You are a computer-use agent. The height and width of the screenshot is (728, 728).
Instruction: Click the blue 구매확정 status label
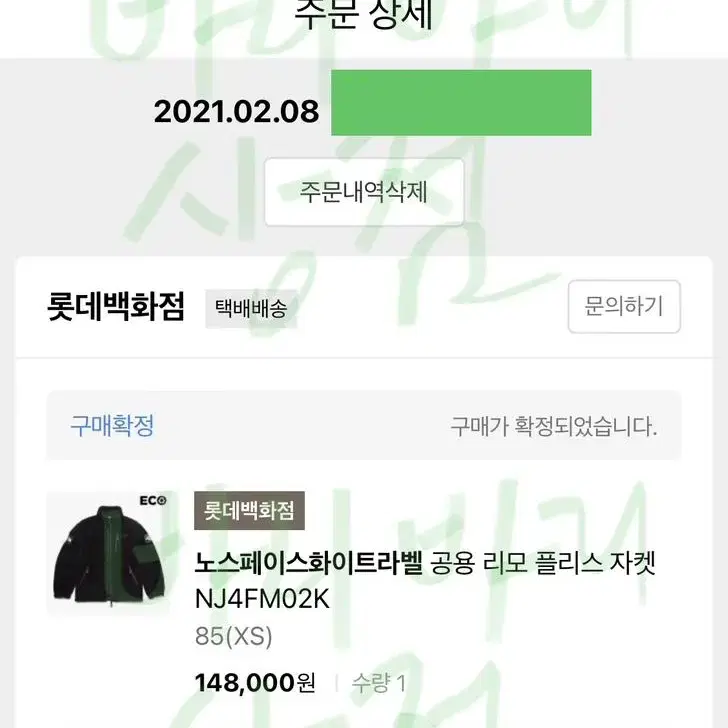112,425
